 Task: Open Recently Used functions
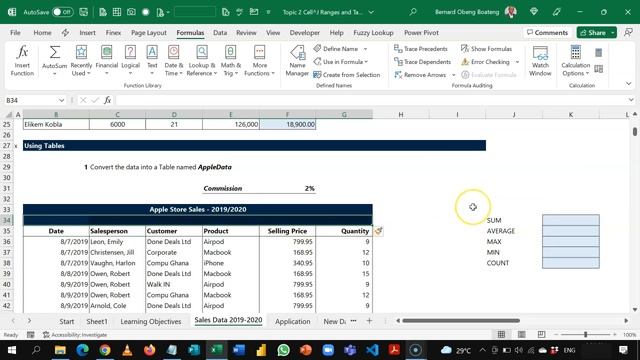[x=81, y=61]
